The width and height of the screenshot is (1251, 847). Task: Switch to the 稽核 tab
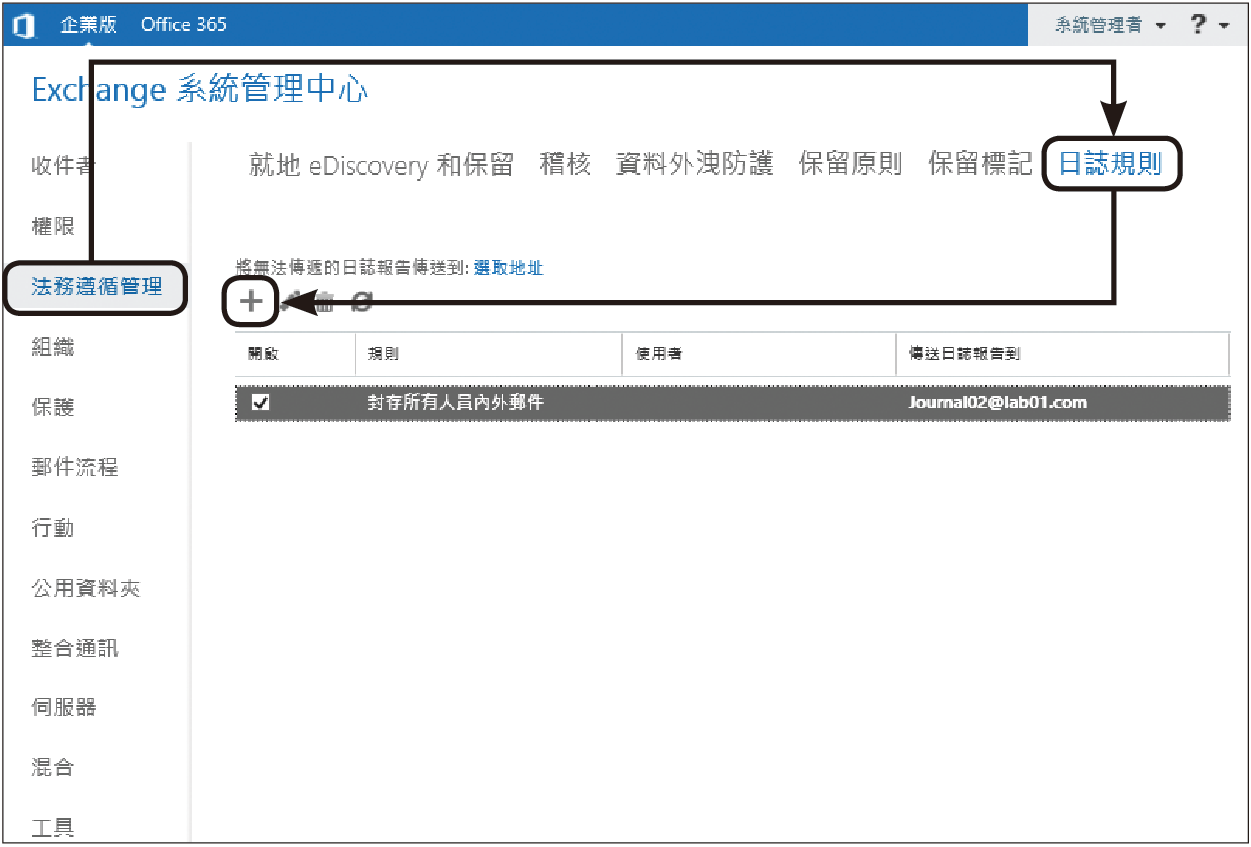565,164
